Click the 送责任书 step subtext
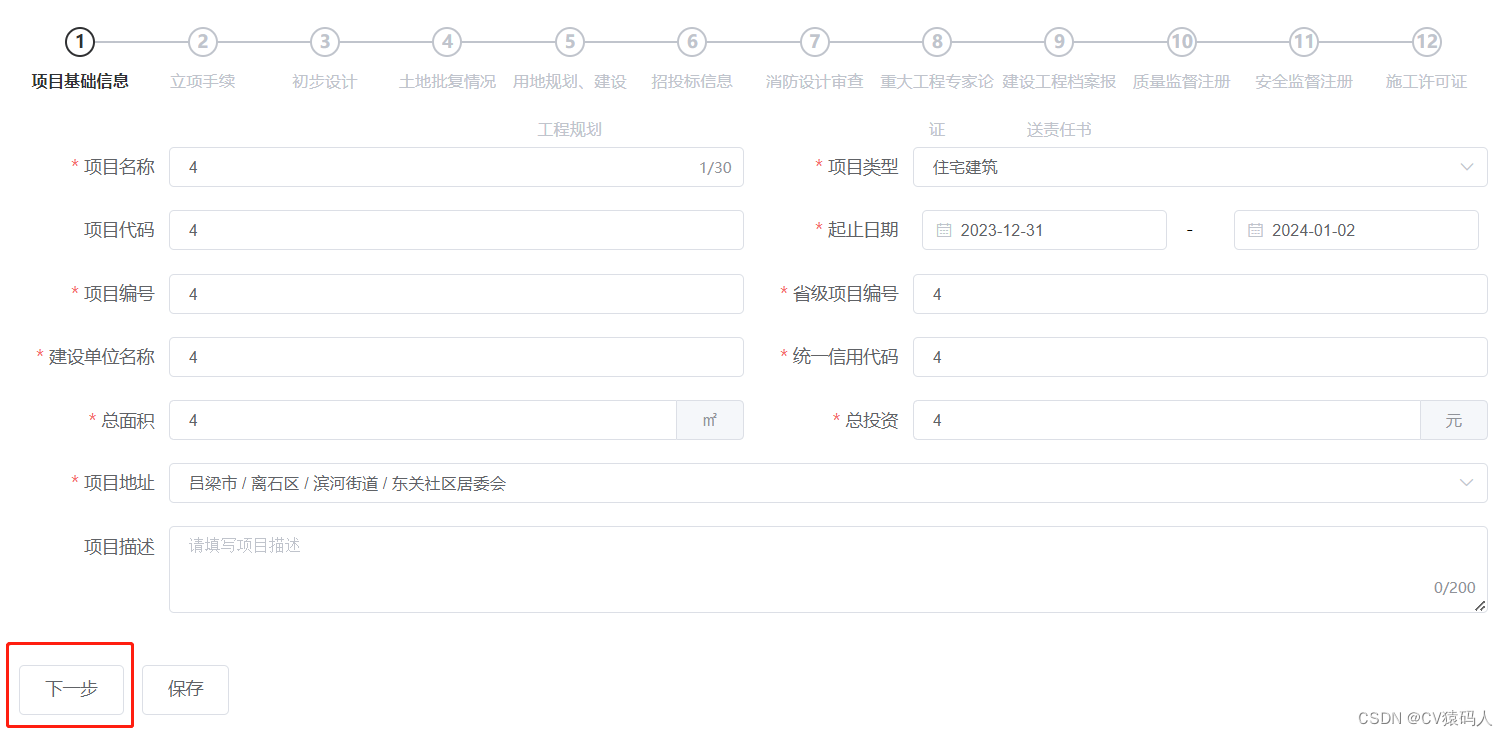Image resolution: width=1508 pixels, height=736 pixels. [1059, 130]
